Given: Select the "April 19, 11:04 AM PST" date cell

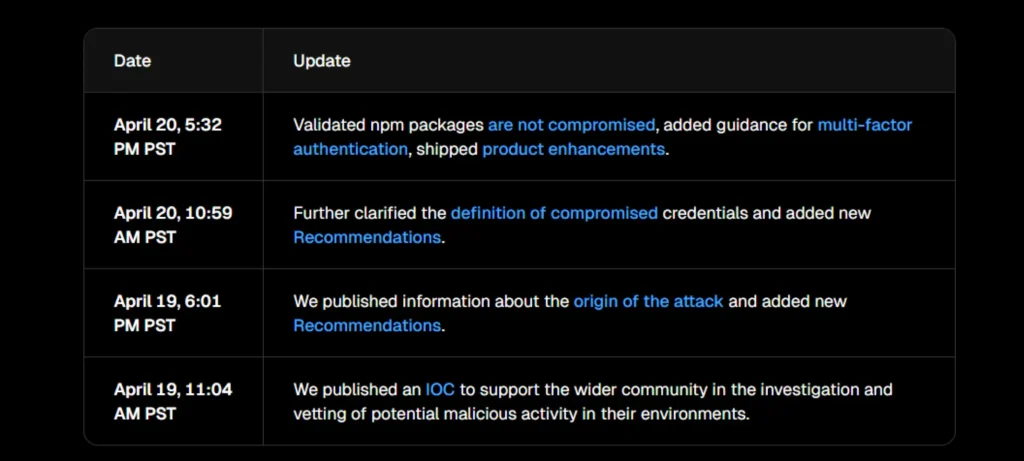Looking at the screenshot, I should [x=172, y=401].
